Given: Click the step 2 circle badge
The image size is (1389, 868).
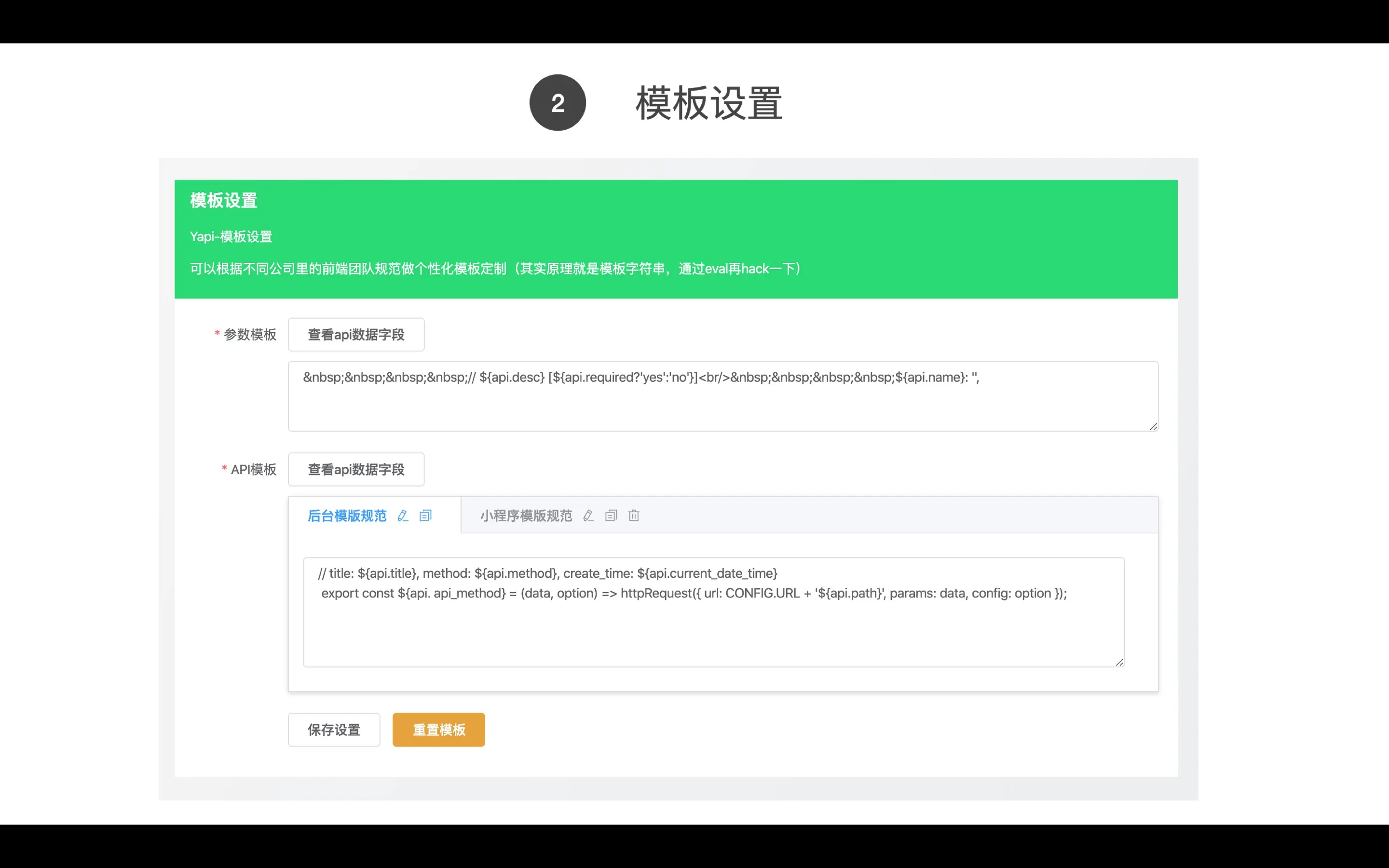Looking at the screenshot, I should coord(558,103).
